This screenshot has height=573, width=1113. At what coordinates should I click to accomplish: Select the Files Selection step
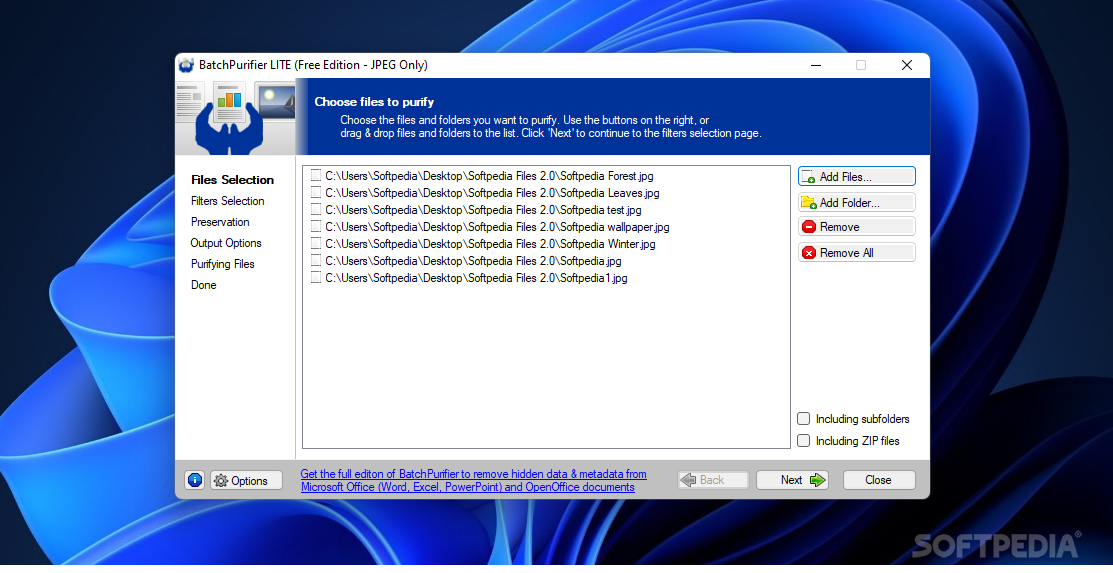(x=232, y=180)
